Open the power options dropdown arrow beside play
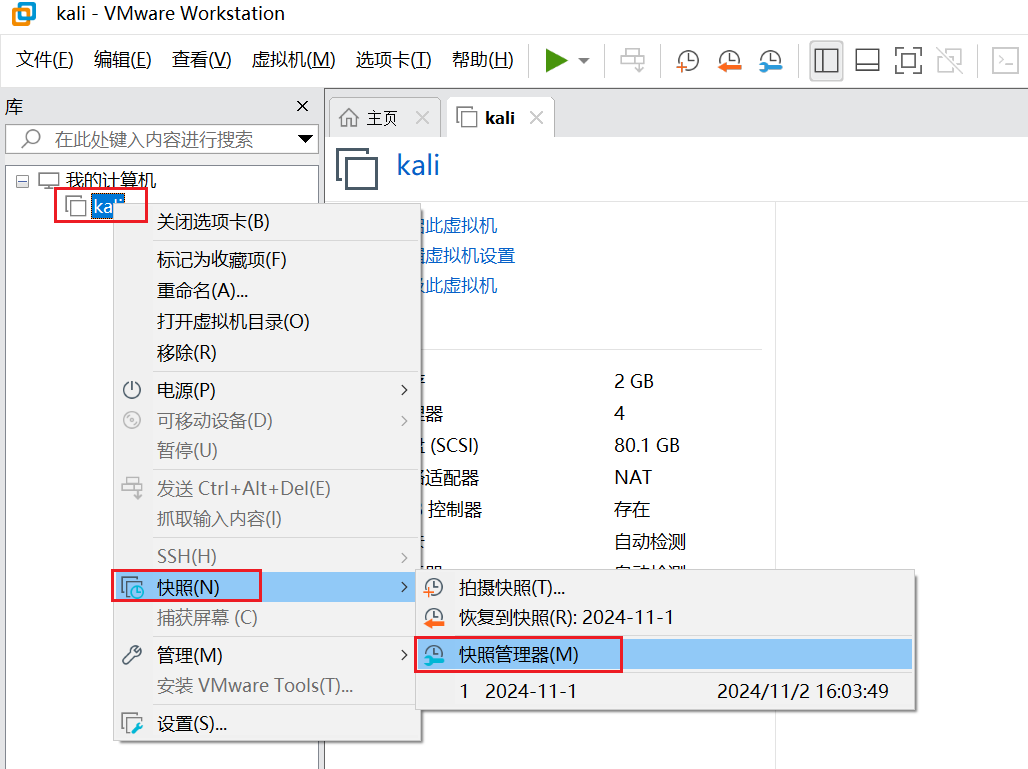 coord(583,61)
